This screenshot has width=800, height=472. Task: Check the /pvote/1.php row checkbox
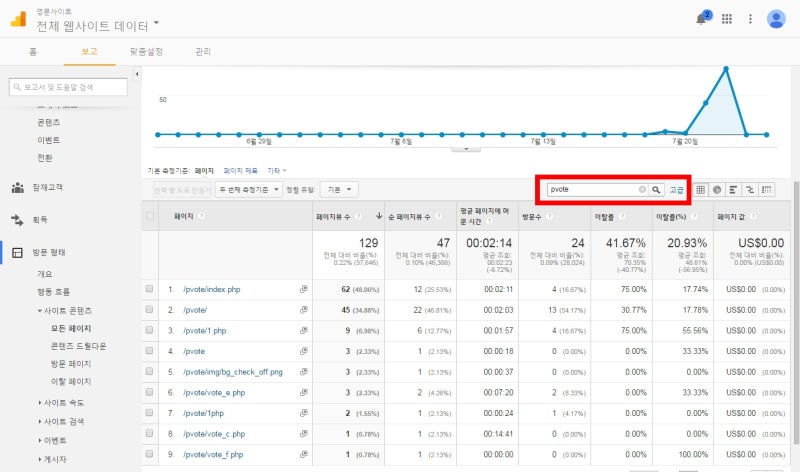click(149, 330)
